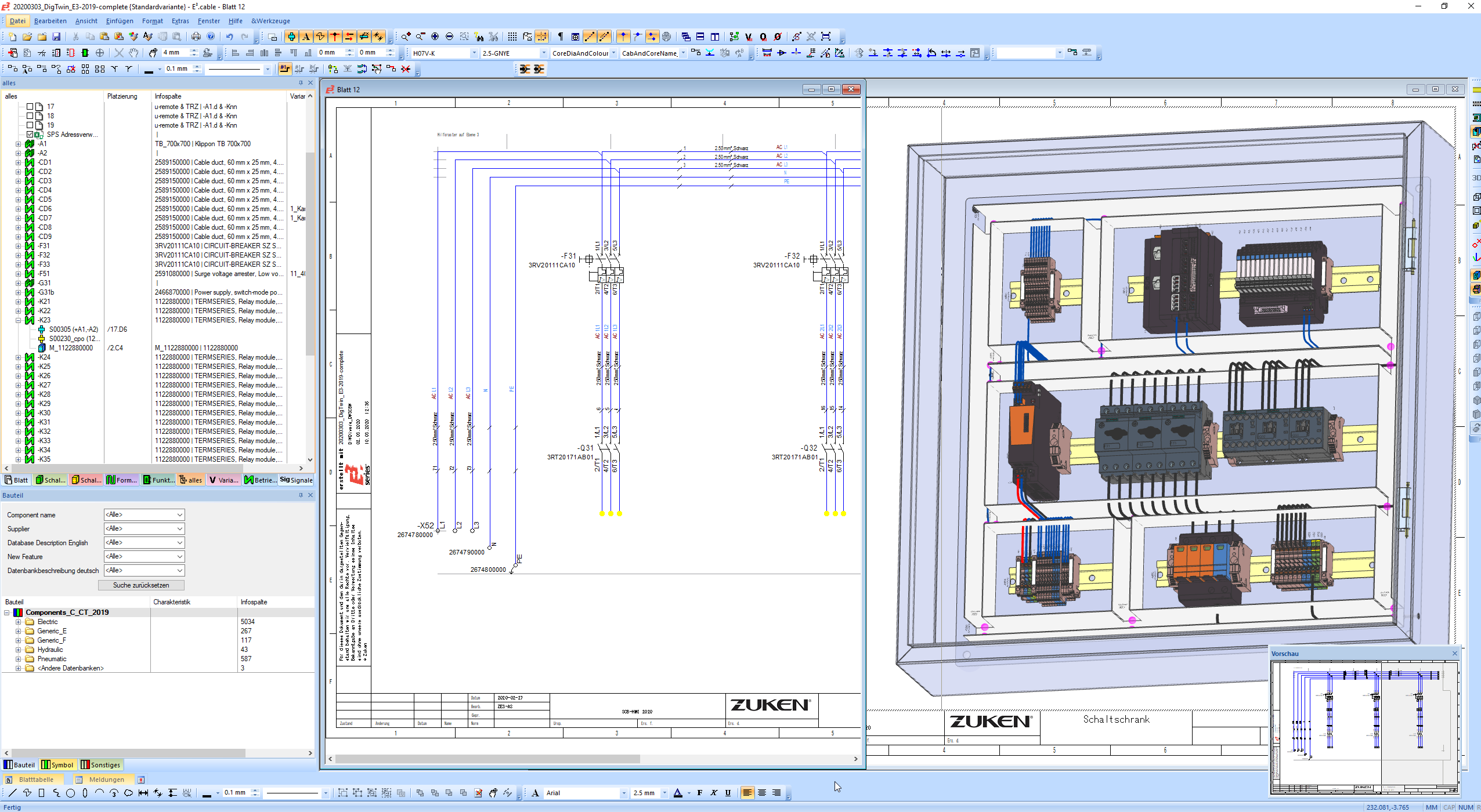Viewport: 1481px width, 812px height.
Task: Toggle checkbox next to sheet 17
Action: [x=30, y=107]
